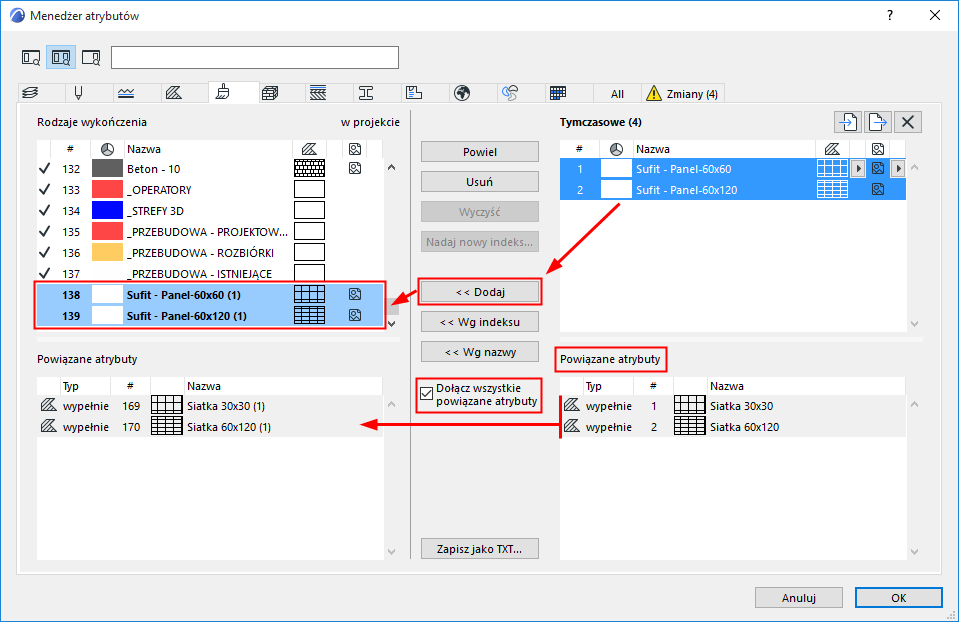Select Siatka 30x30 in right related attributes
The width and height of the screenshot is (959, 622).
point(733,406)
